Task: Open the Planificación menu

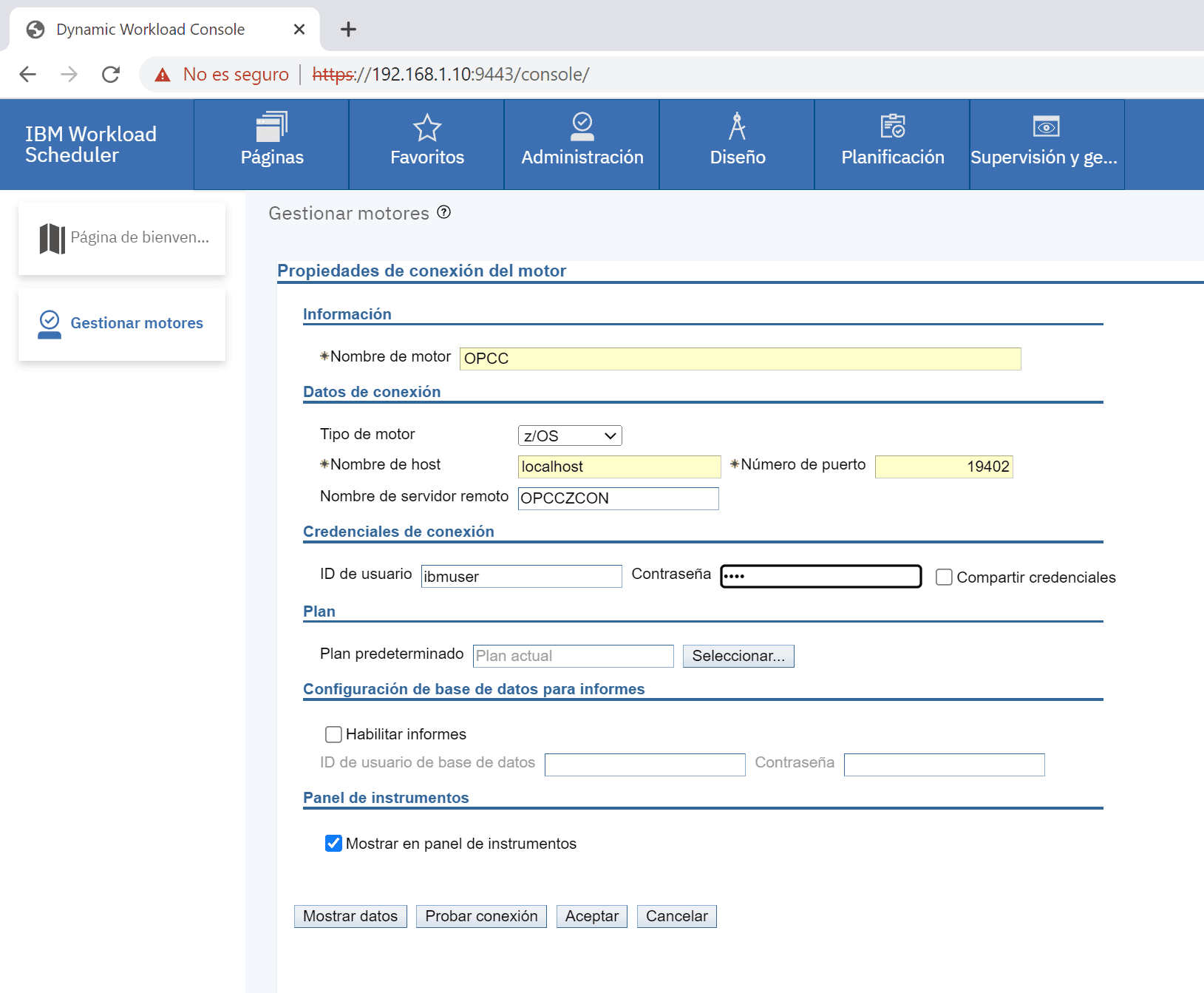Action: click(892, 144)
